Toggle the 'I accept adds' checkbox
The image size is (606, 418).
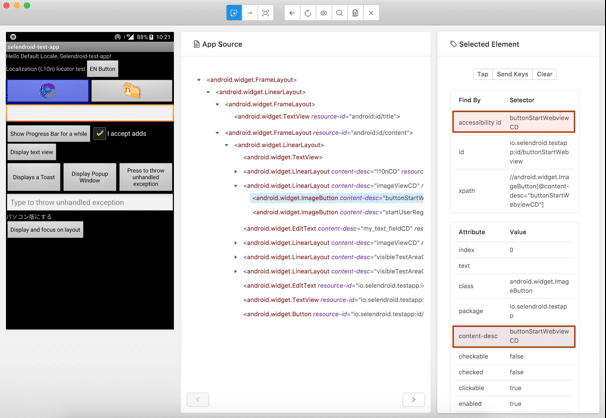pos(100,133)
